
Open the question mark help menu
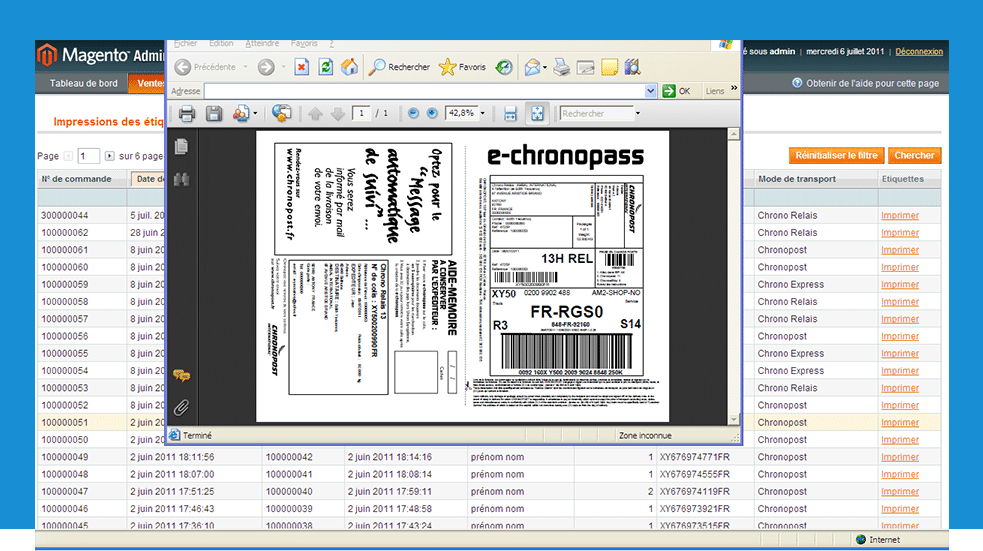pyautogui.click(x=331, y=43)
